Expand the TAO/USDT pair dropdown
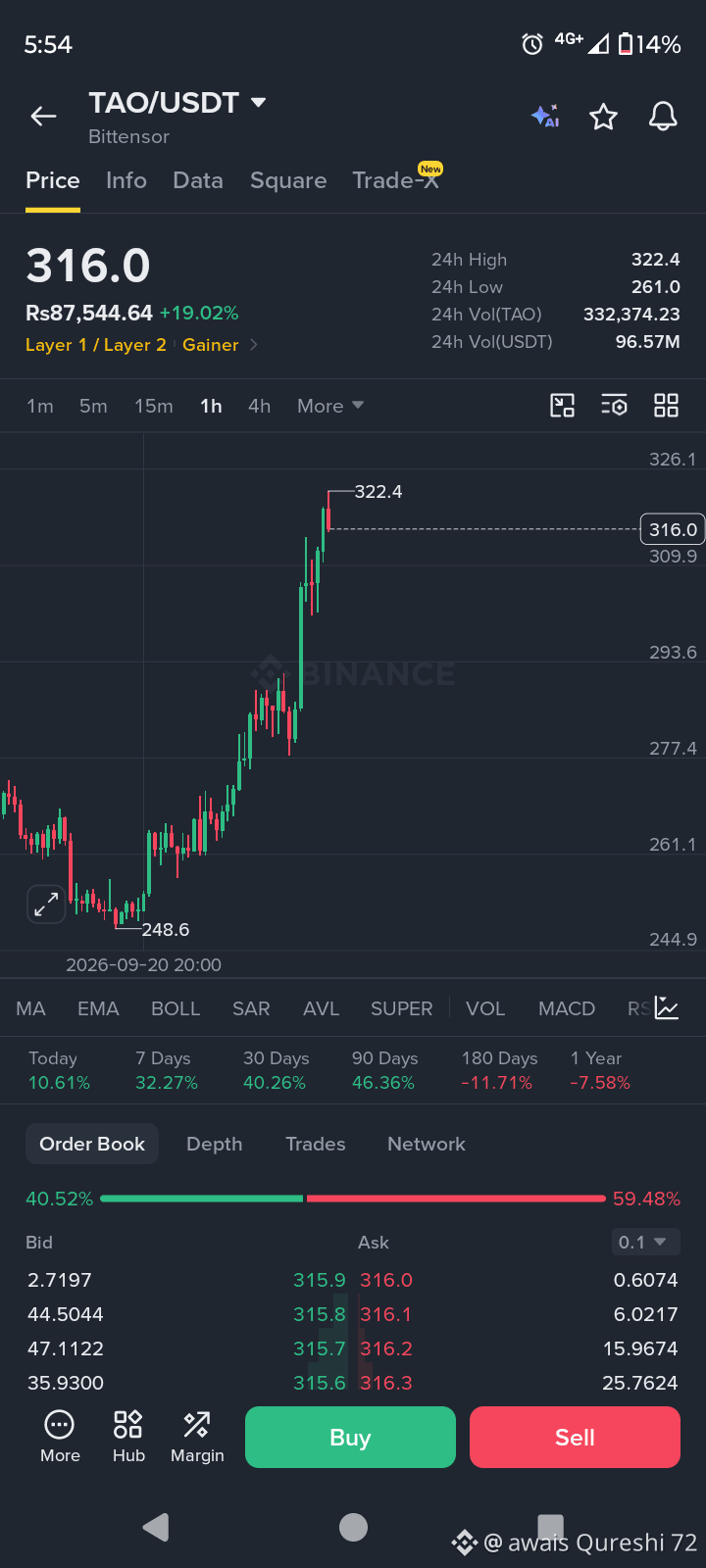Screen dimensions: 706x1568 [259, 102]
